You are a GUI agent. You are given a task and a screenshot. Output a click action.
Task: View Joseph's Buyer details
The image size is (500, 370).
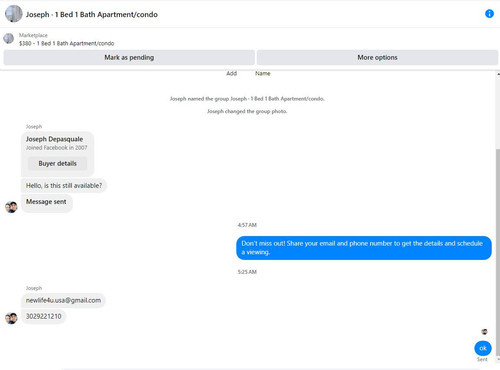pos(57,163)
